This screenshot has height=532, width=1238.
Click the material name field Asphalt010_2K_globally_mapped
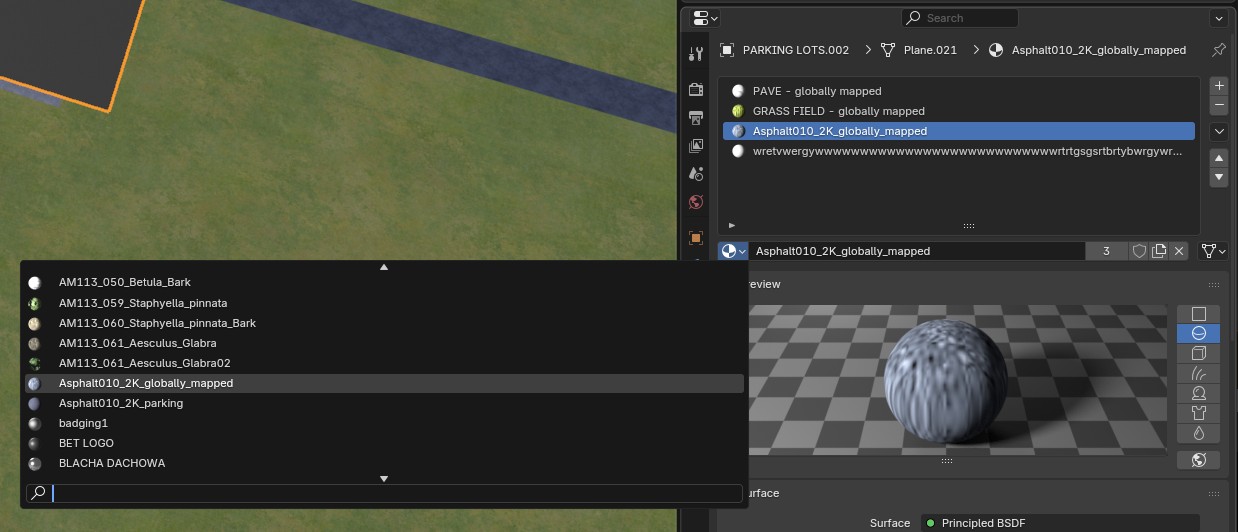pyautogui.click(x=917, y=251)
